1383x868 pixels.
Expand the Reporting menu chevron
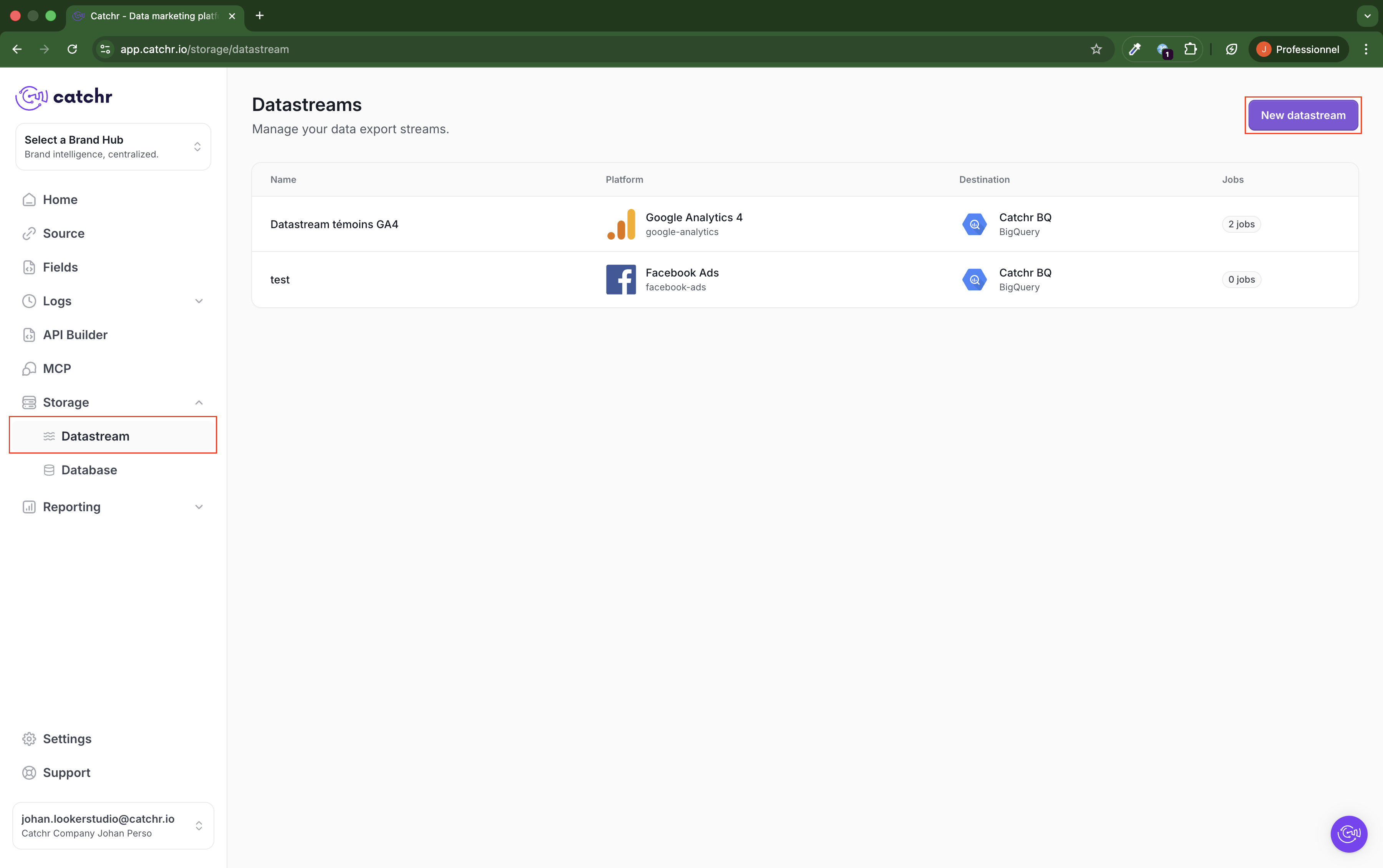199,507
